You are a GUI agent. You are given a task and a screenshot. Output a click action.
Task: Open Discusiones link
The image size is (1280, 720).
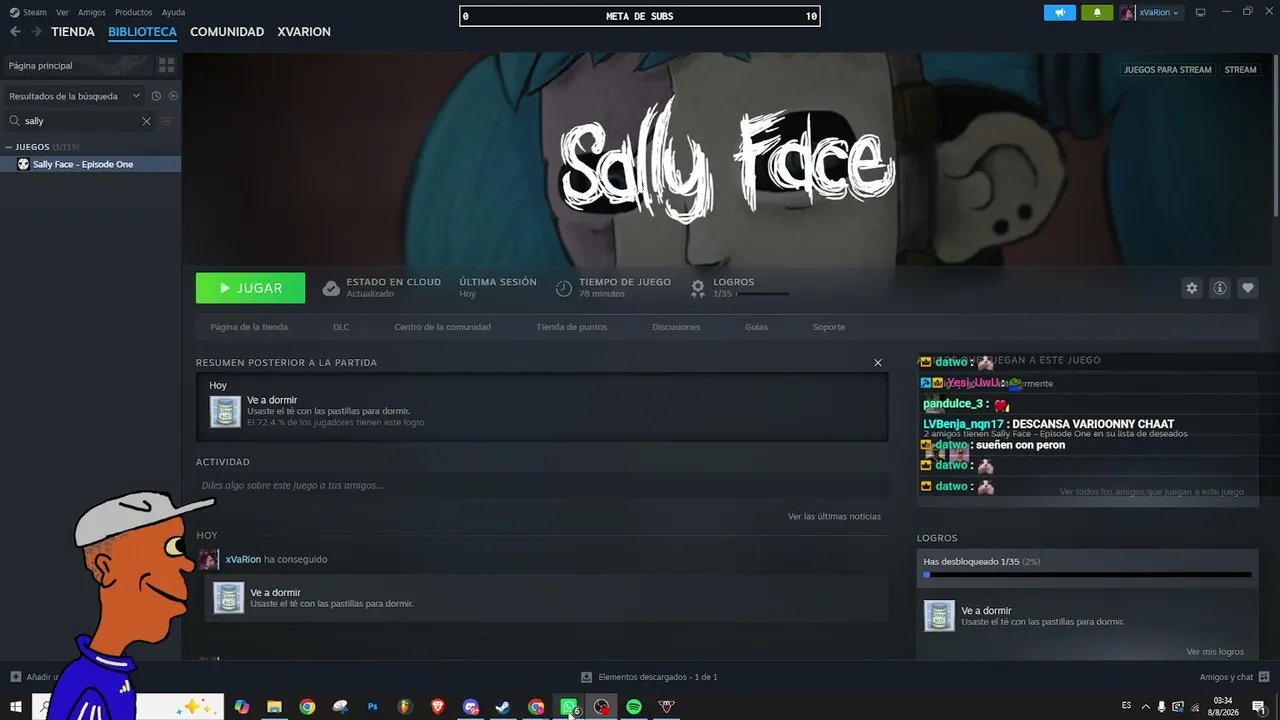pos(676,327)
